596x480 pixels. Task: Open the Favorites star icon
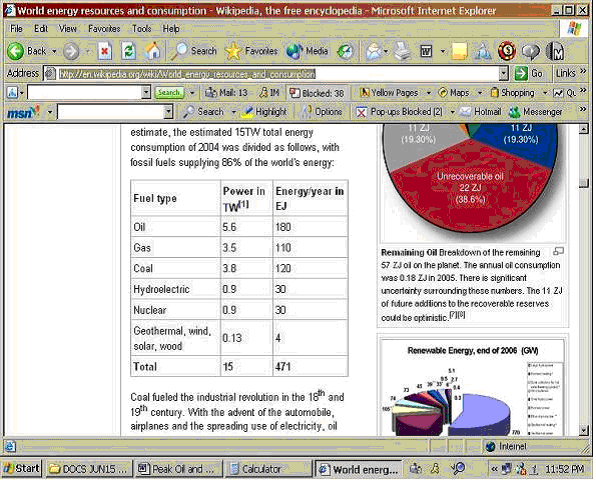pyautogui.click(x=233, y=51)
